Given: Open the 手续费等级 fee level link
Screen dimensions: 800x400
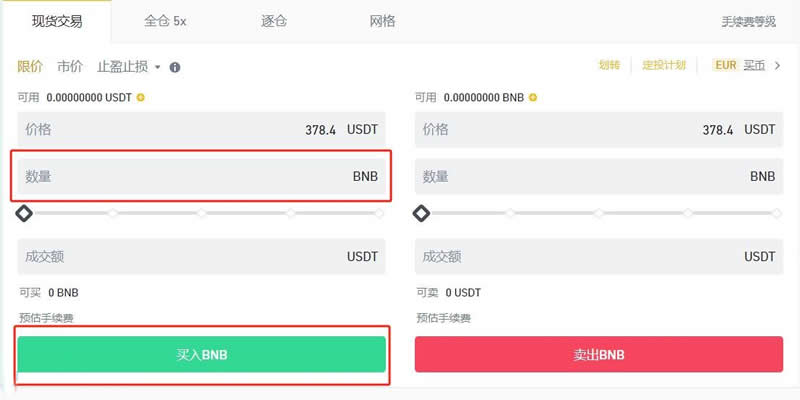Looking at the screenshot, I should (x=748, y=21).
